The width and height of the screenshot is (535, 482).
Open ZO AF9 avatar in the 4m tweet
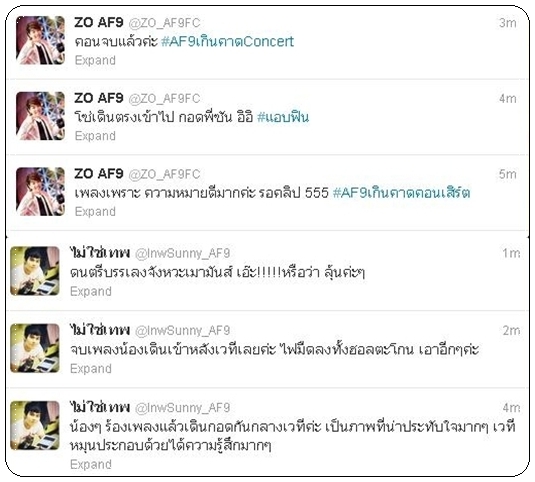[x=40, y=116]
